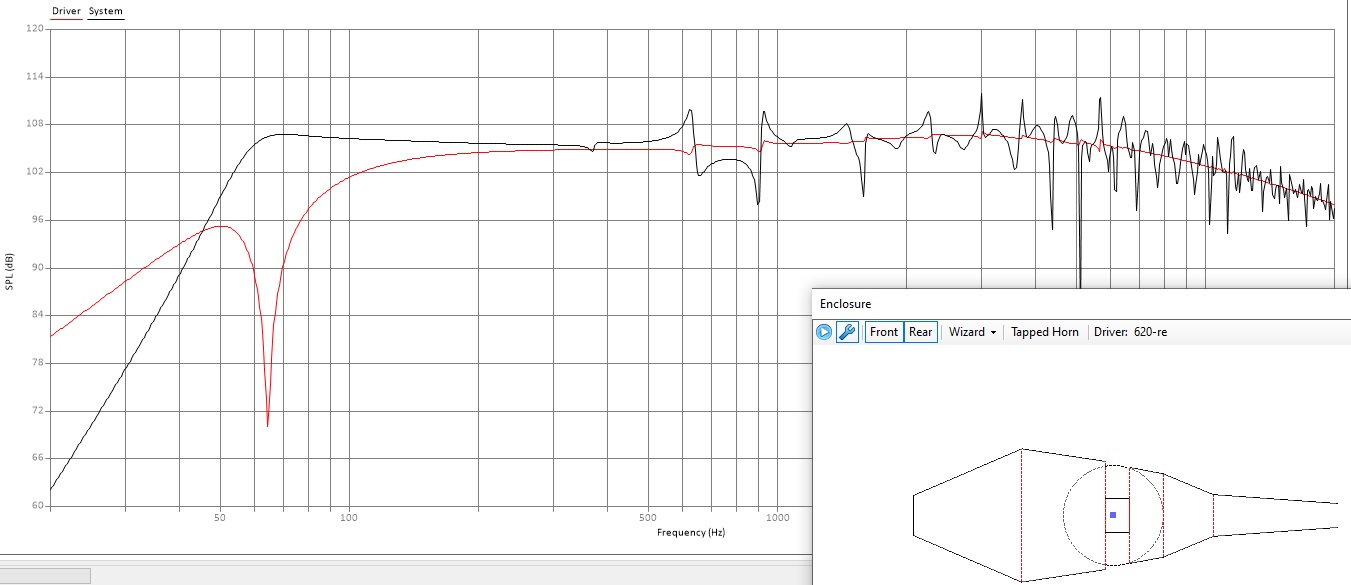Click the Tapped Horn enclosure type label
1351x585 pixels.
point(1045,332)
